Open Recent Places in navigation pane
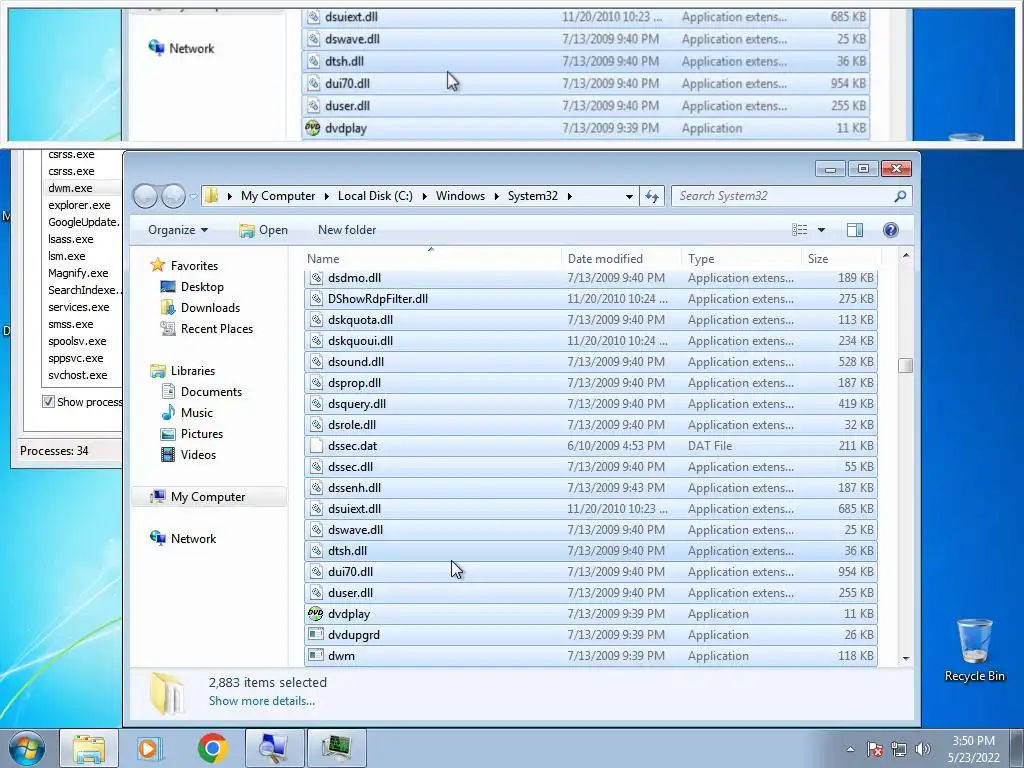The height and width of the screenshot is (768, 1024). pos(217,328)
